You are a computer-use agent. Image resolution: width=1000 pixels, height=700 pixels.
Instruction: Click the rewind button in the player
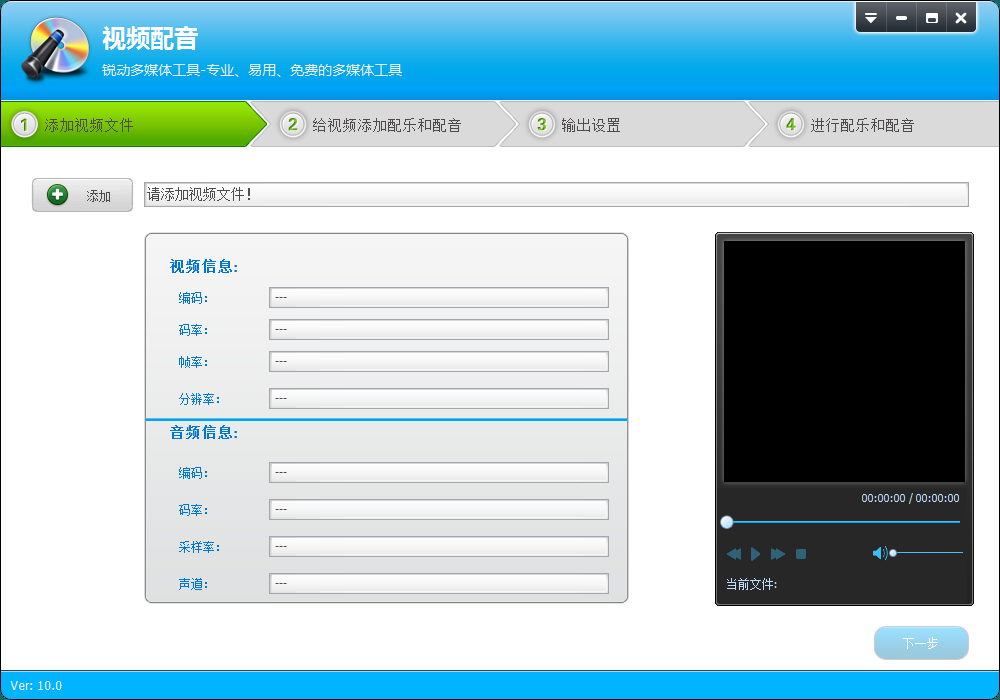pos(733,554)
